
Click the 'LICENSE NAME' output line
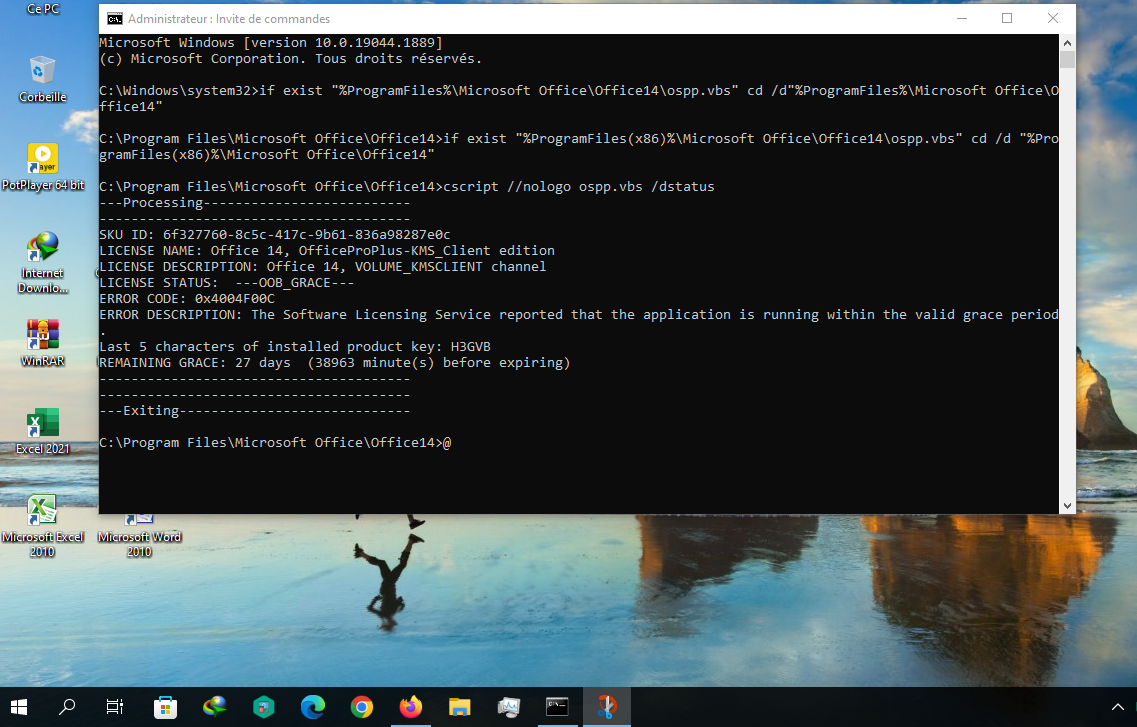[x=327, y=251]
